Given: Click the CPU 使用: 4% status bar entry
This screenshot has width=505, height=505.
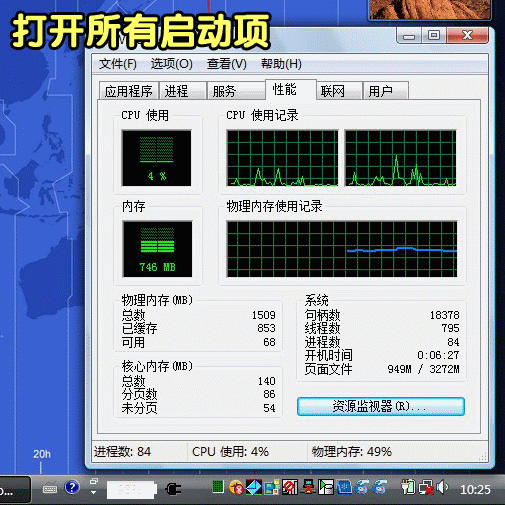Looking at the screenshot, I should pos(230,452).
